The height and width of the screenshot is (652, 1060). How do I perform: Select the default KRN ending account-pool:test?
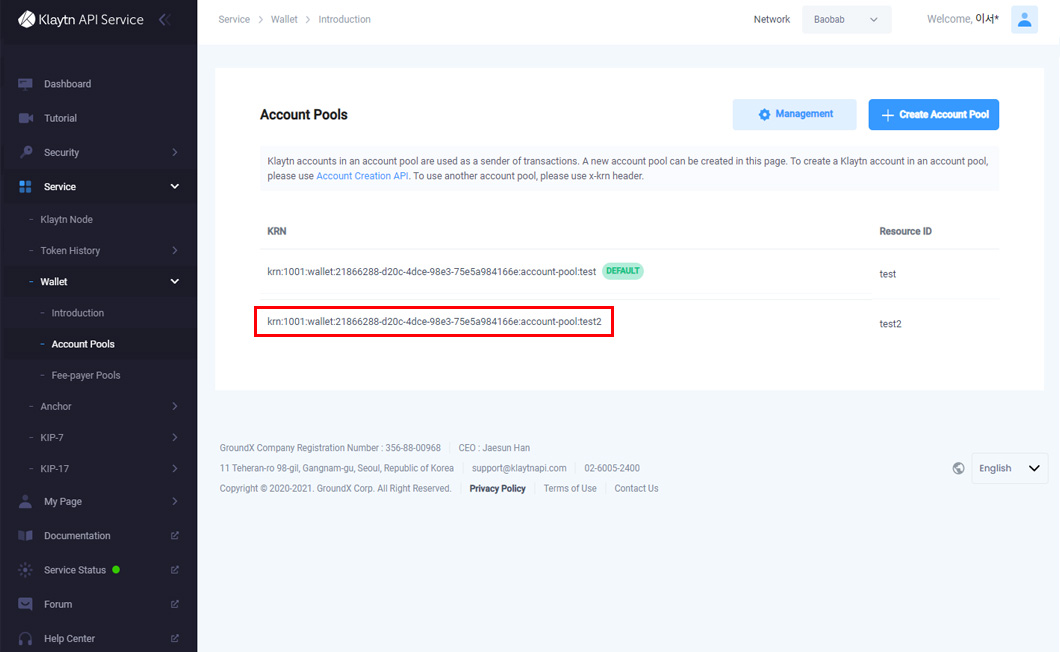[x=431, y=272]
